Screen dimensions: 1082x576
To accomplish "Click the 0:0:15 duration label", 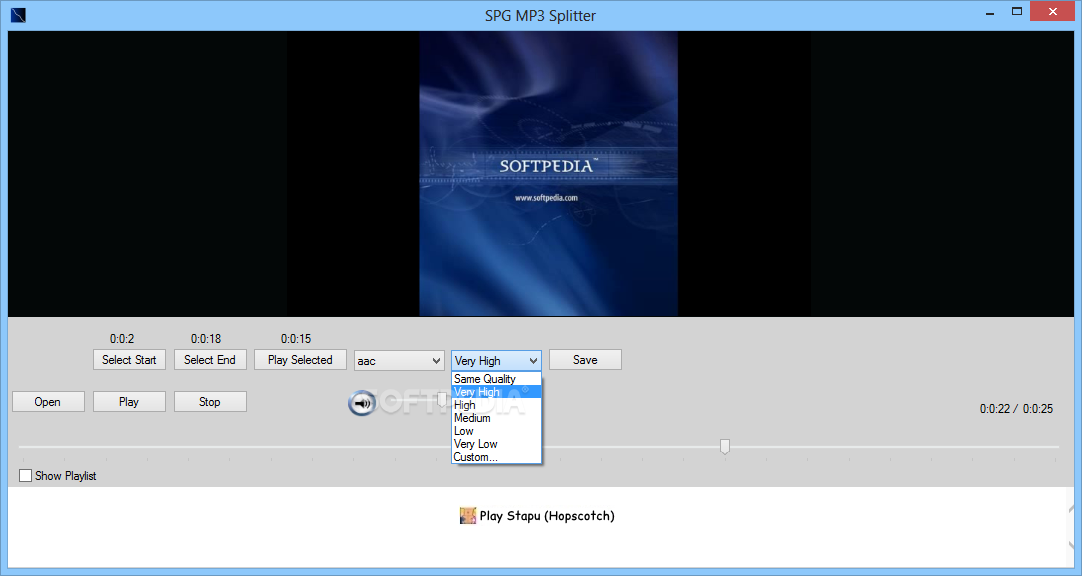I will tap(295, 339).
